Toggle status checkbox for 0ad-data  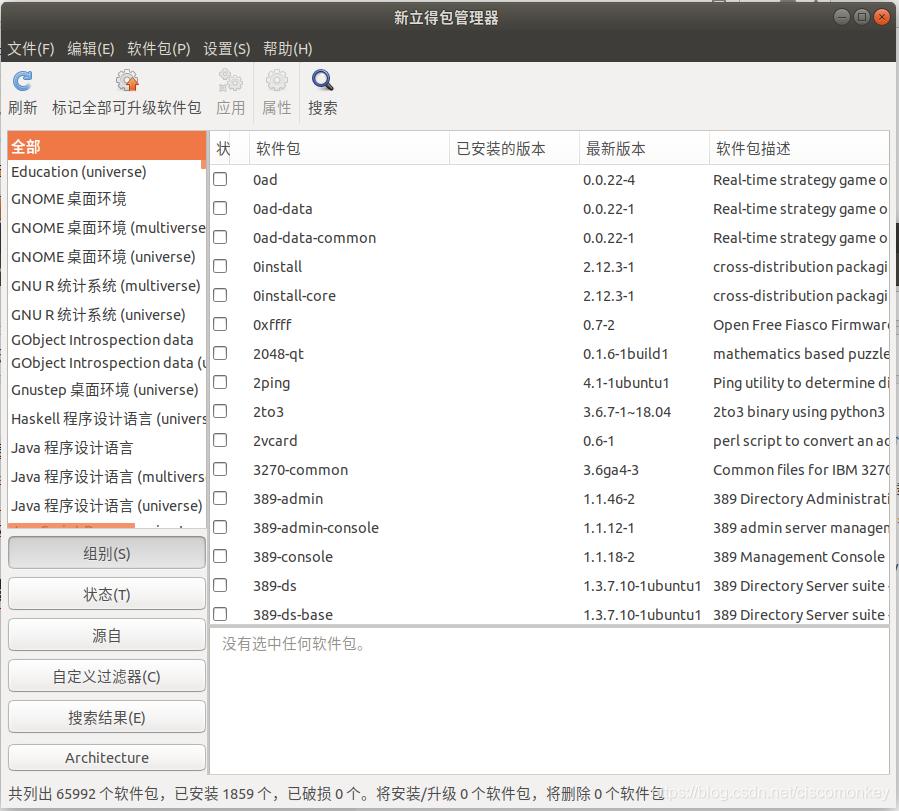click(x=220, y=208)
